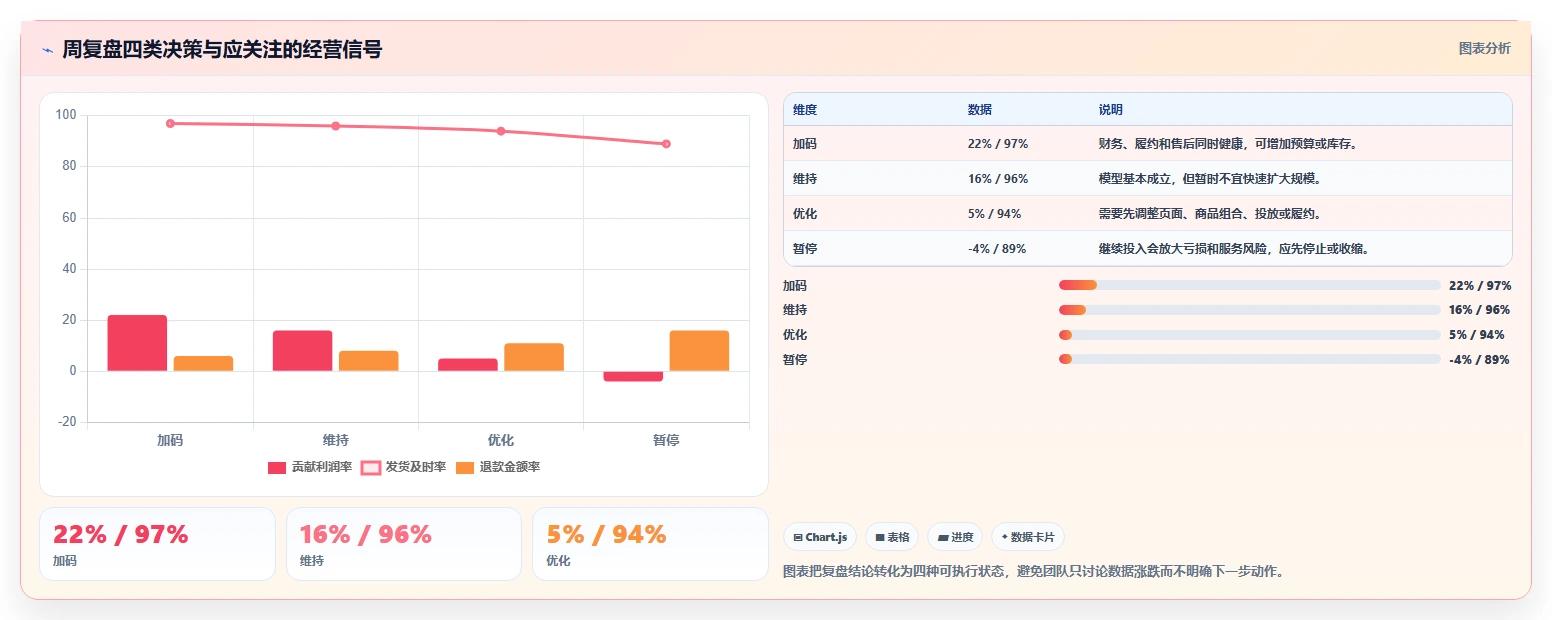The width and height of the screenshot is (1552, 620).
Task: Click the red 加码 贡献利润率 bar
Action: coord(137,343)
